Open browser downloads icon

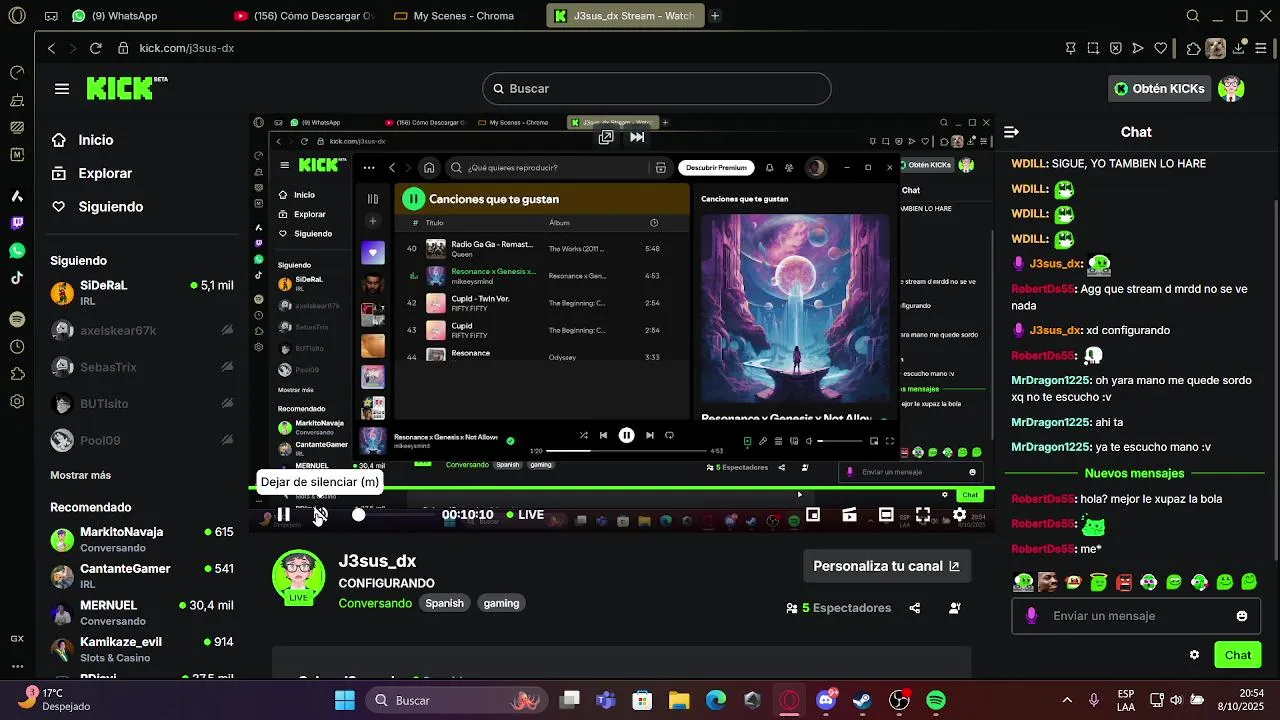tap(1241, 48)
